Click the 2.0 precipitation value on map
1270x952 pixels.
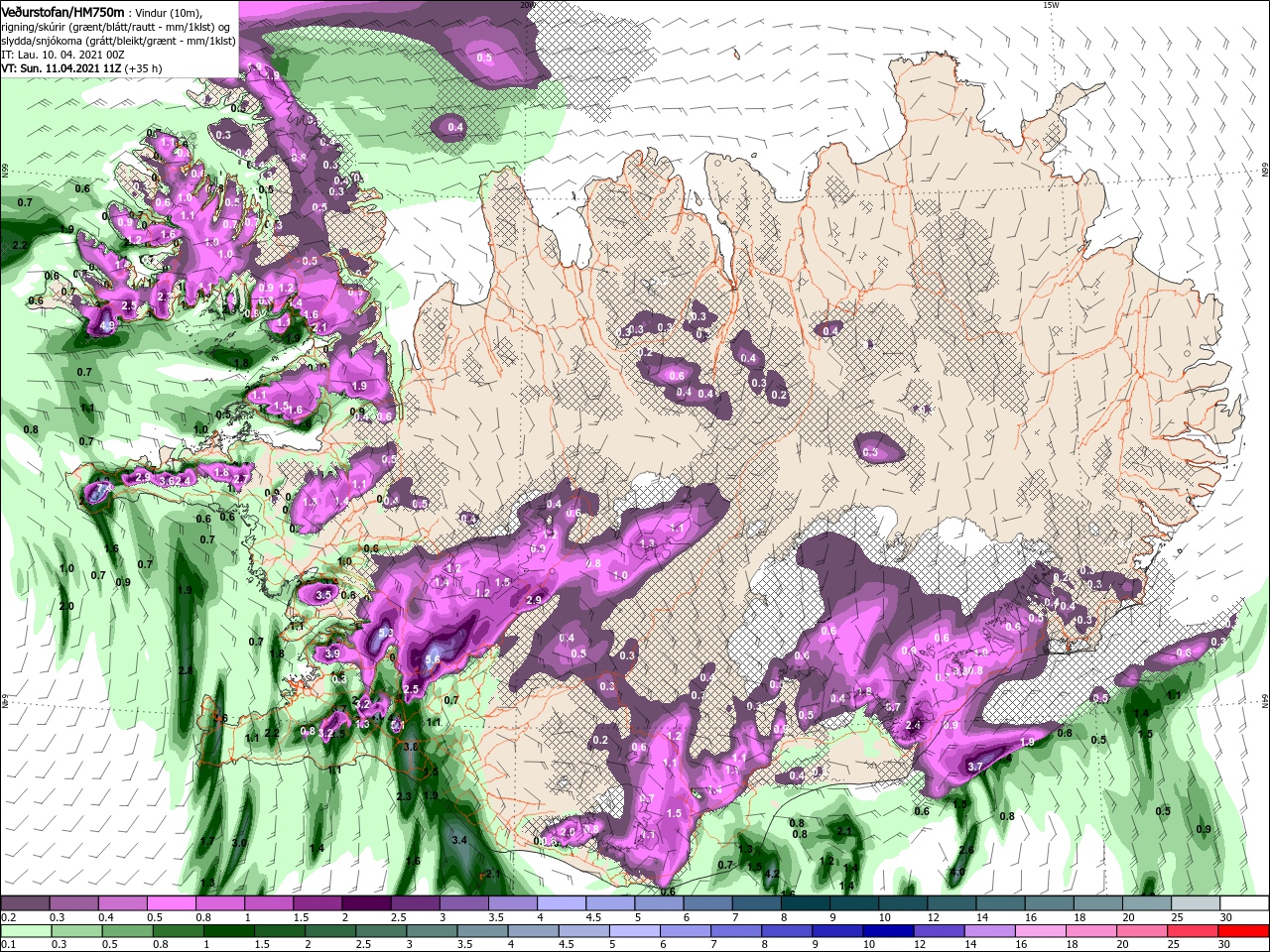[x=66, y=606]
